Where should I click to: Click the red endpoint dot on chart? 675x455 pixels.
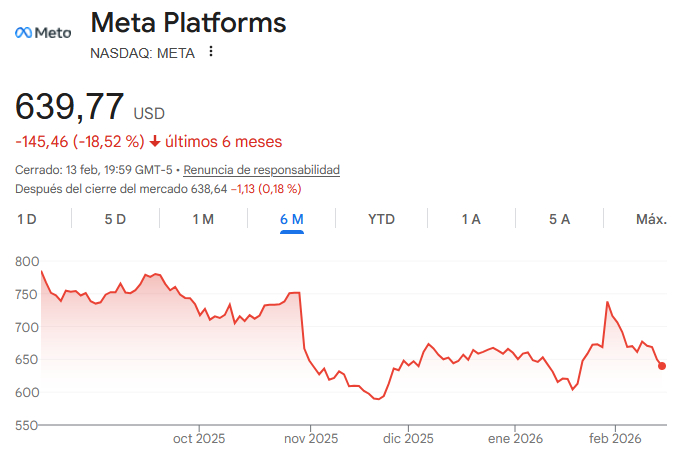point(662,366)
